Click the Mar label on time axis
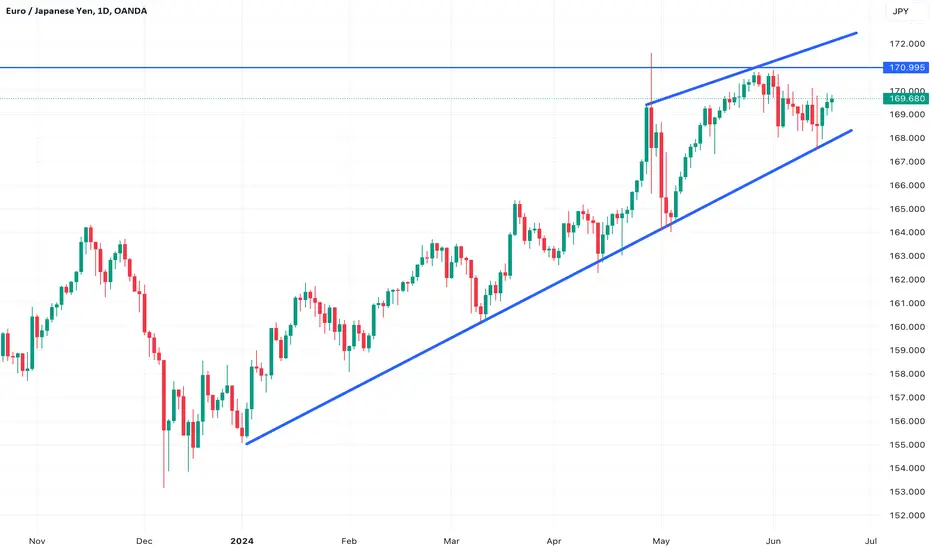The width and height of the screenshot is (932, 550). (451, 541)
